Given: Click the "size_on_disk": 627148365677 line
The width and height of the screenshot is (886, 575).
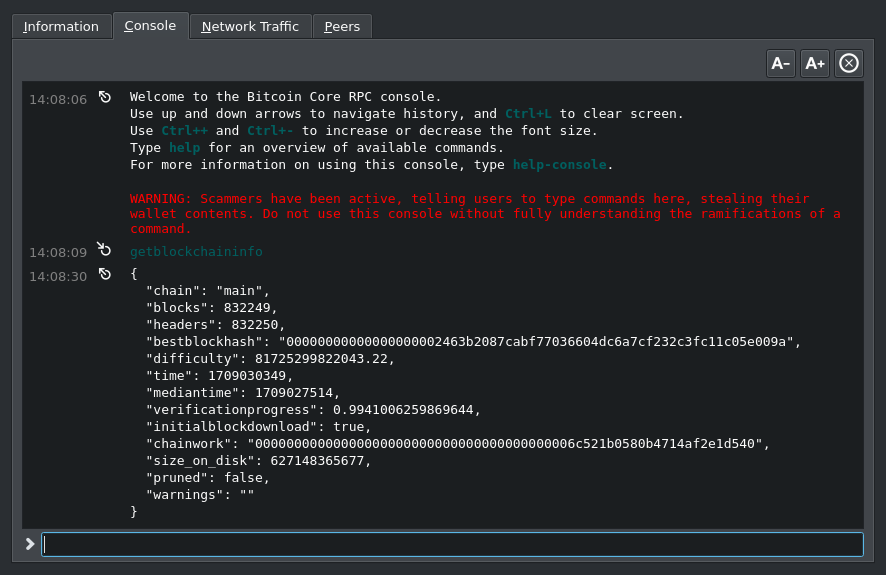Looking at the screenshot, I should 259,461.
